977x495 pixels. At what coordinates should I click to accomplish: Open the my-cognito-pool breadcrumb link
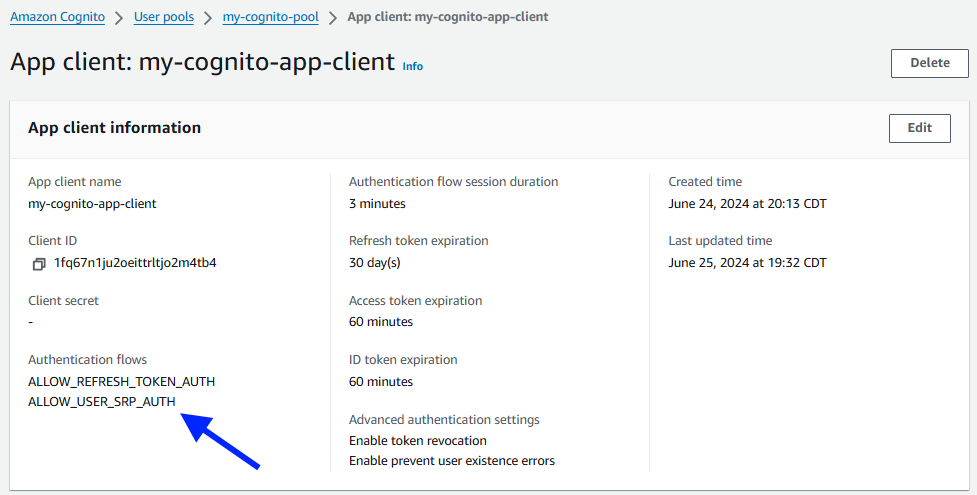[270, 17]
